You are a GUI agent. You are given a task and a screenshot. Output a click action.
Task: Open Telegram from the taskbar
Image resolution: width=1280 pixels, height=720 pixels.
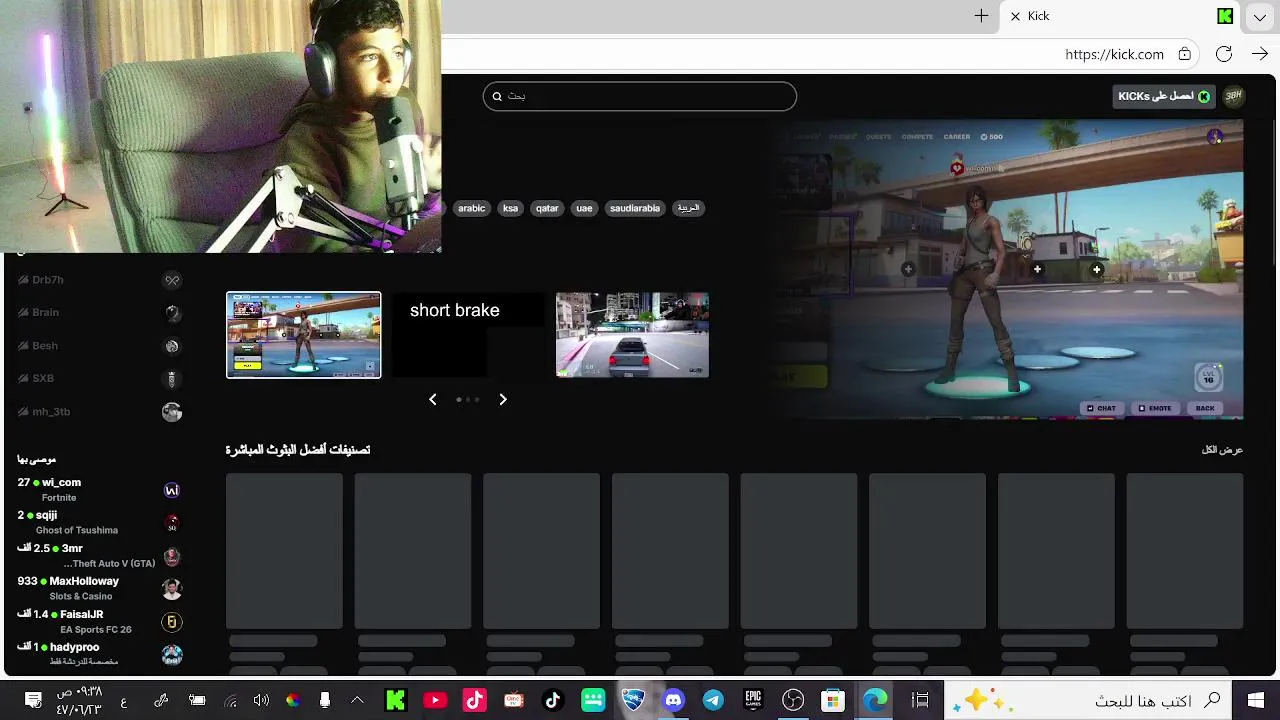(713, 700)
